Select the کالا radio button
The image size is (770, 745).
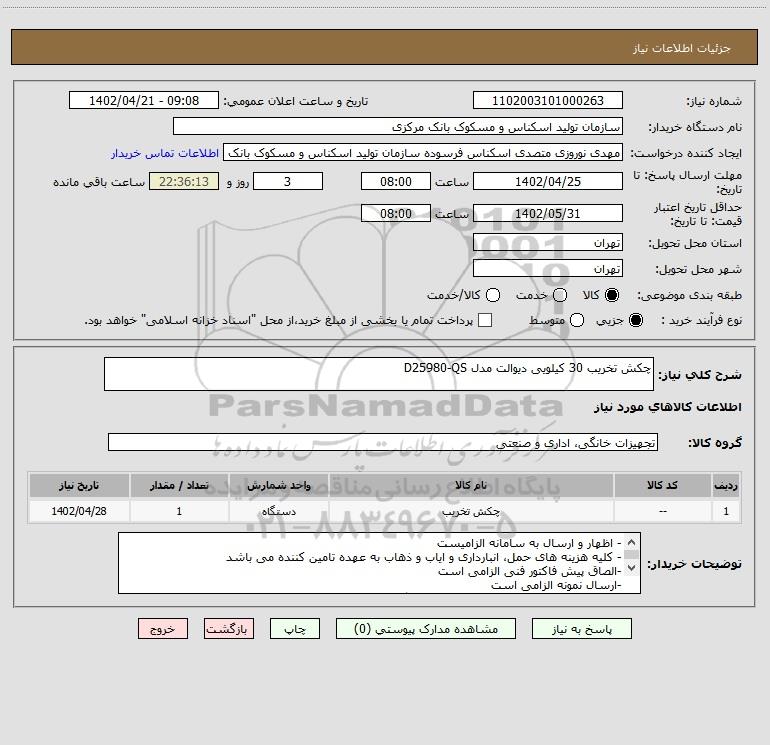click(x=612, y=295)
